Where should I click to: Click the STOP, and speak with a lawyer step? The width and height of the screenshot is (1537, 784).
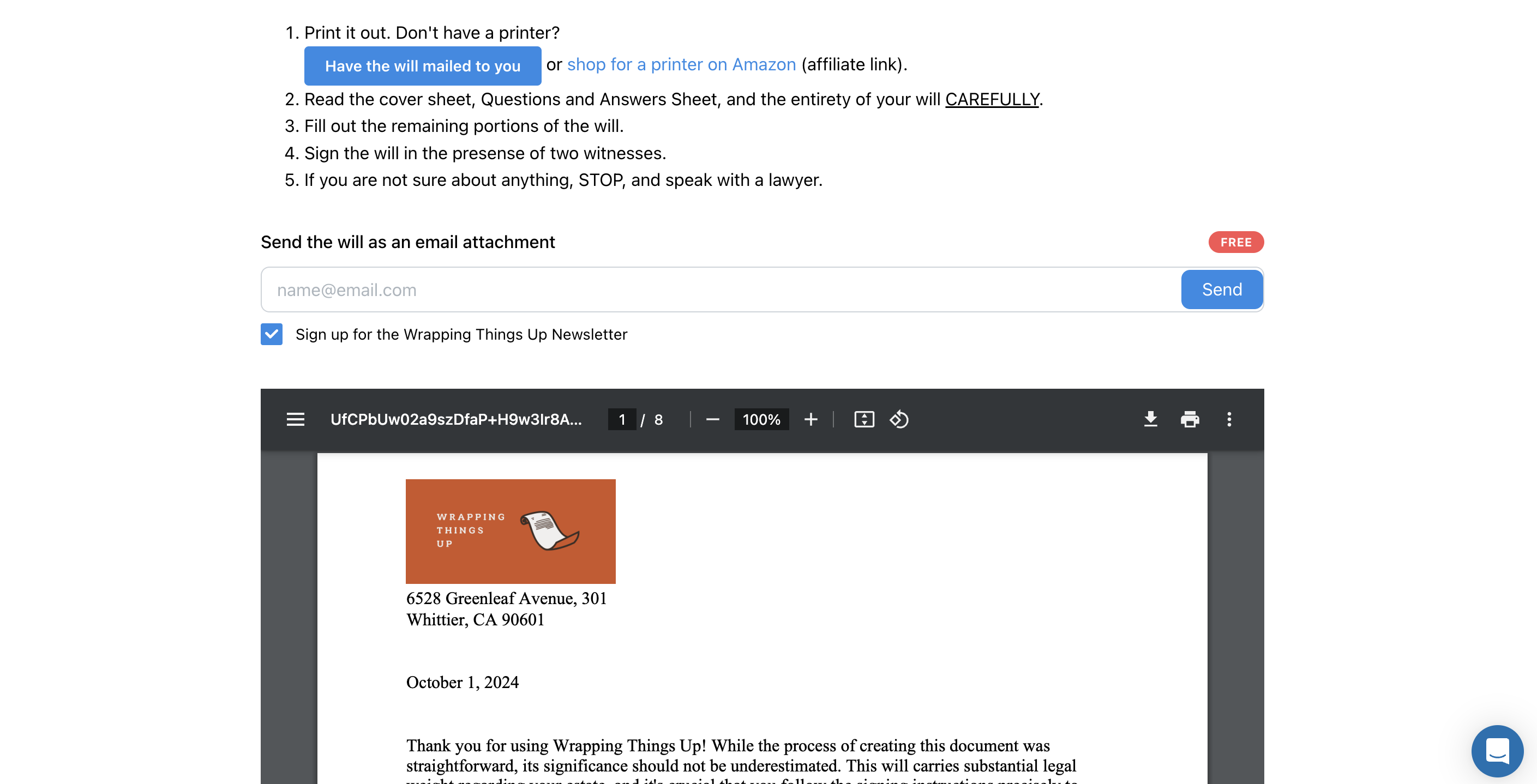click(563, 180)
